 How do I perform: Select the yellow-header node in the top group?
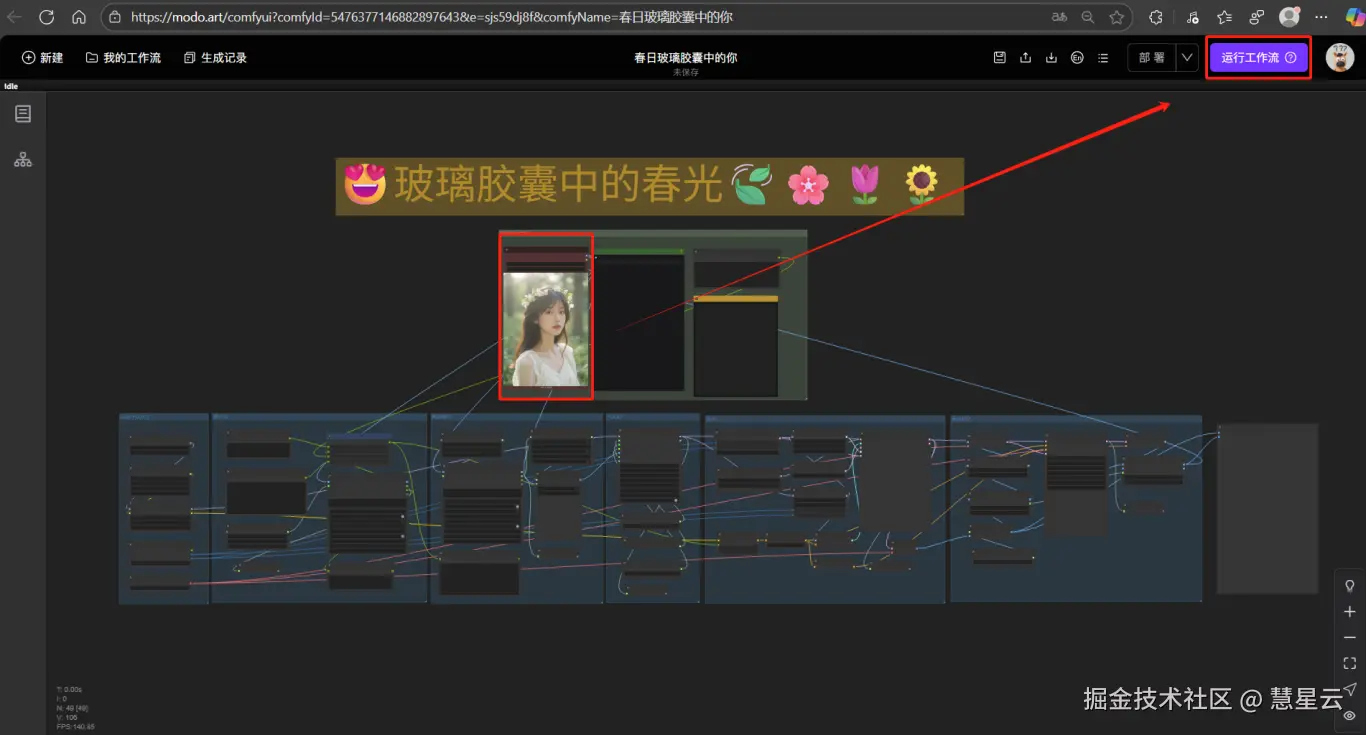click(x=736, y=346)
